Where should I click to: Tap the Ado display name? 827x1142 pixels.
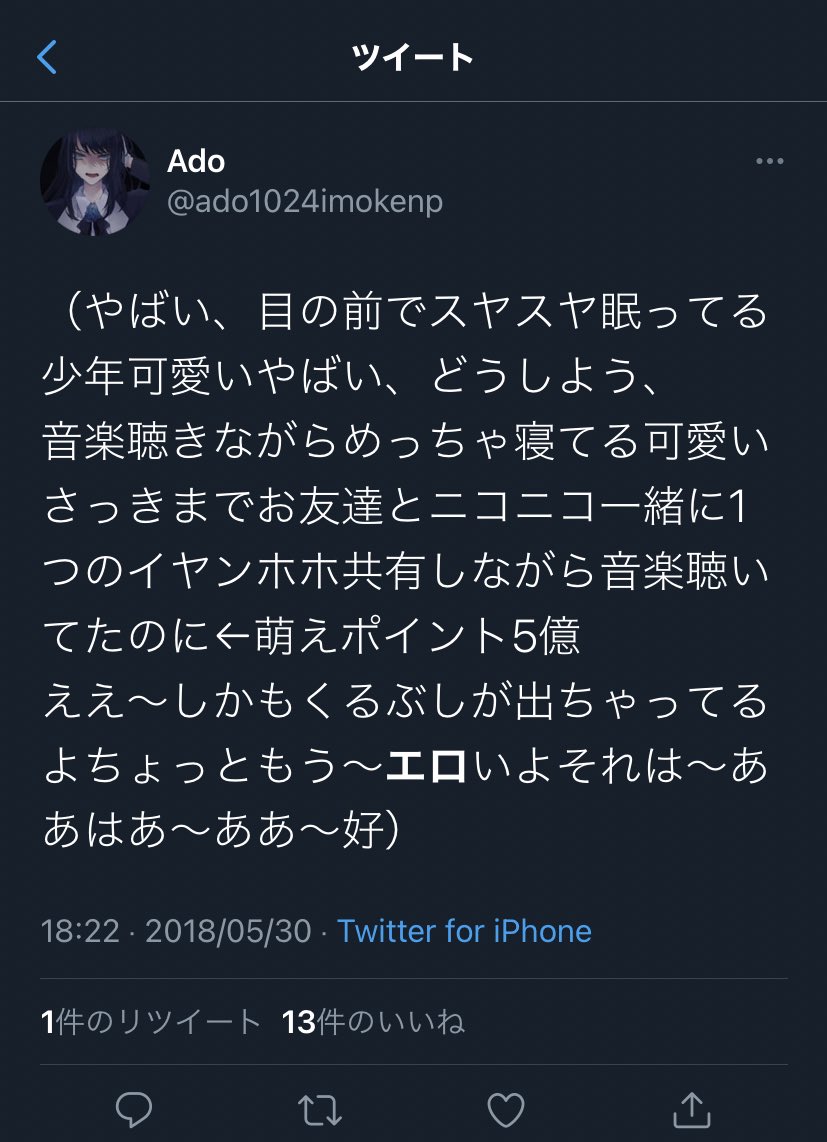click(196, 161)
